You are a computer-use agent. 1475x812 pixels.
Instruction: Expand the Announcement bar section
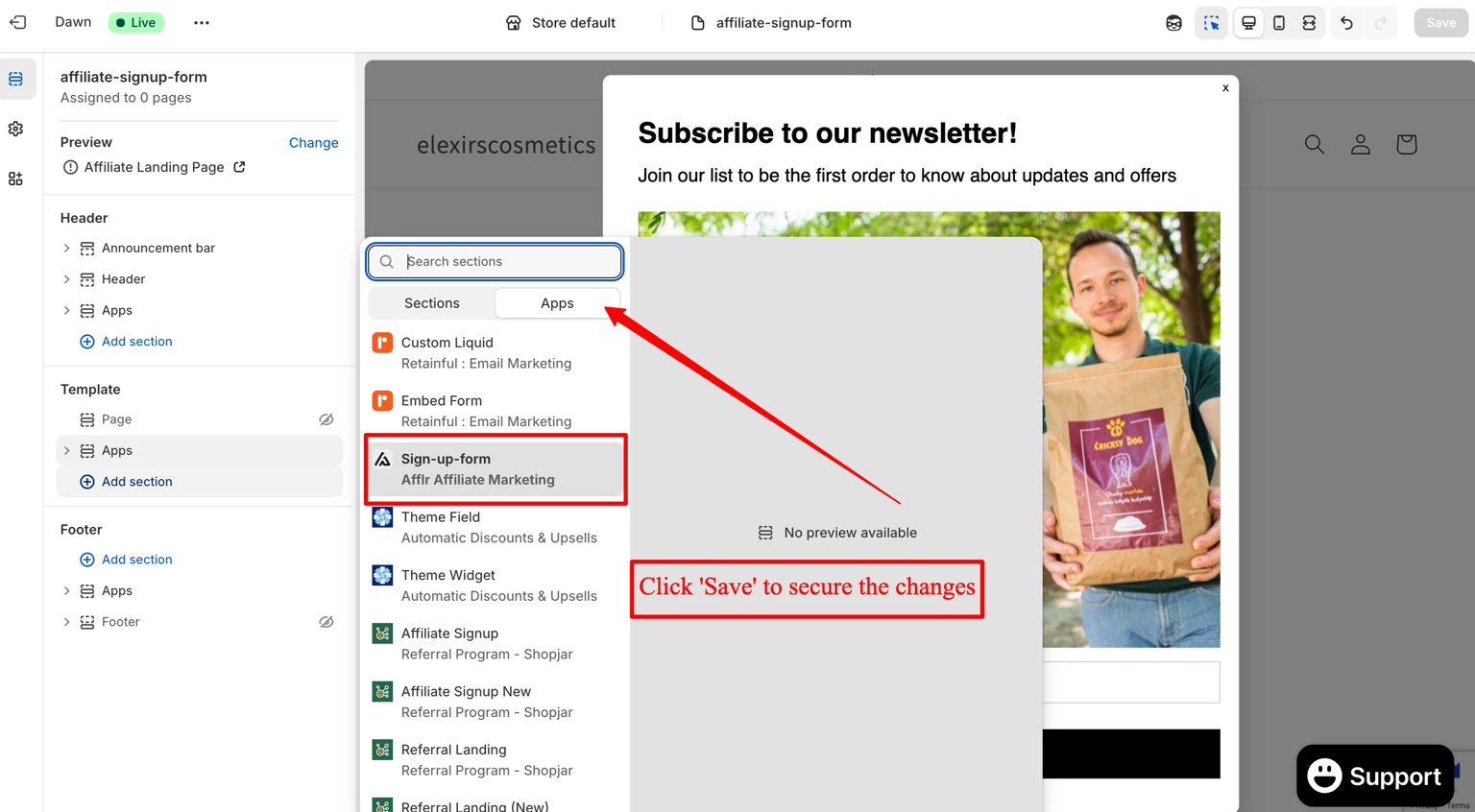pos(66,248)
